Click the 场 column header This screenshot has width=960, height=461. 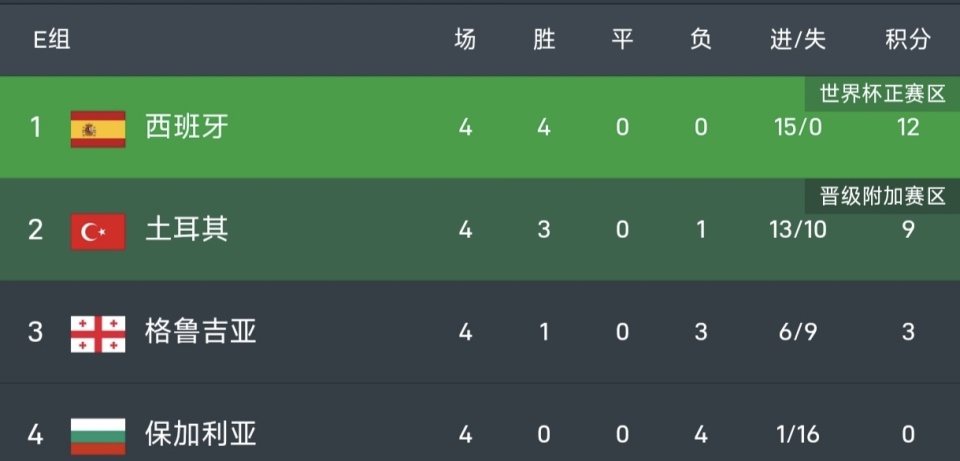[x=465, y=40]
